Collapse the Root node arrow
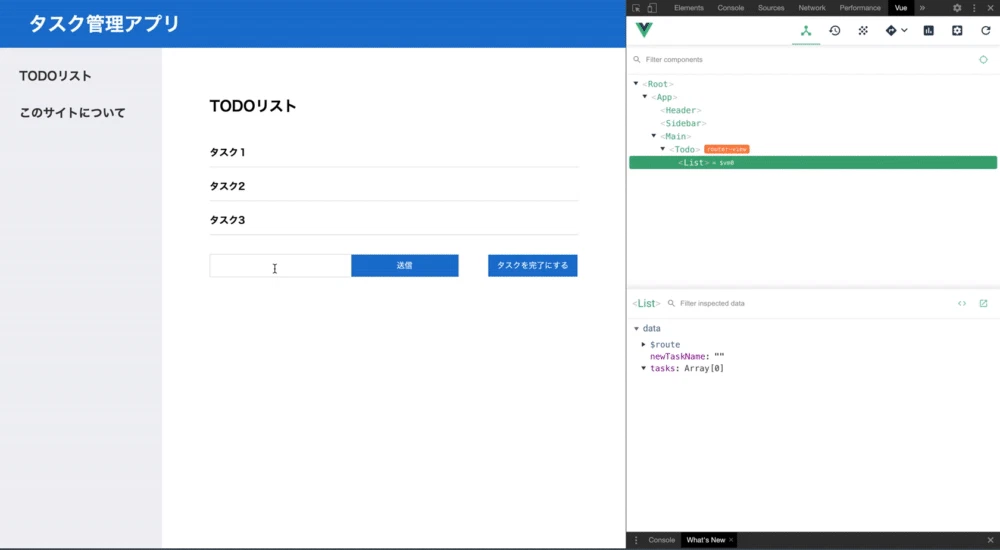Viewport: 1000px width, 550px height. [x=636, y=84]
